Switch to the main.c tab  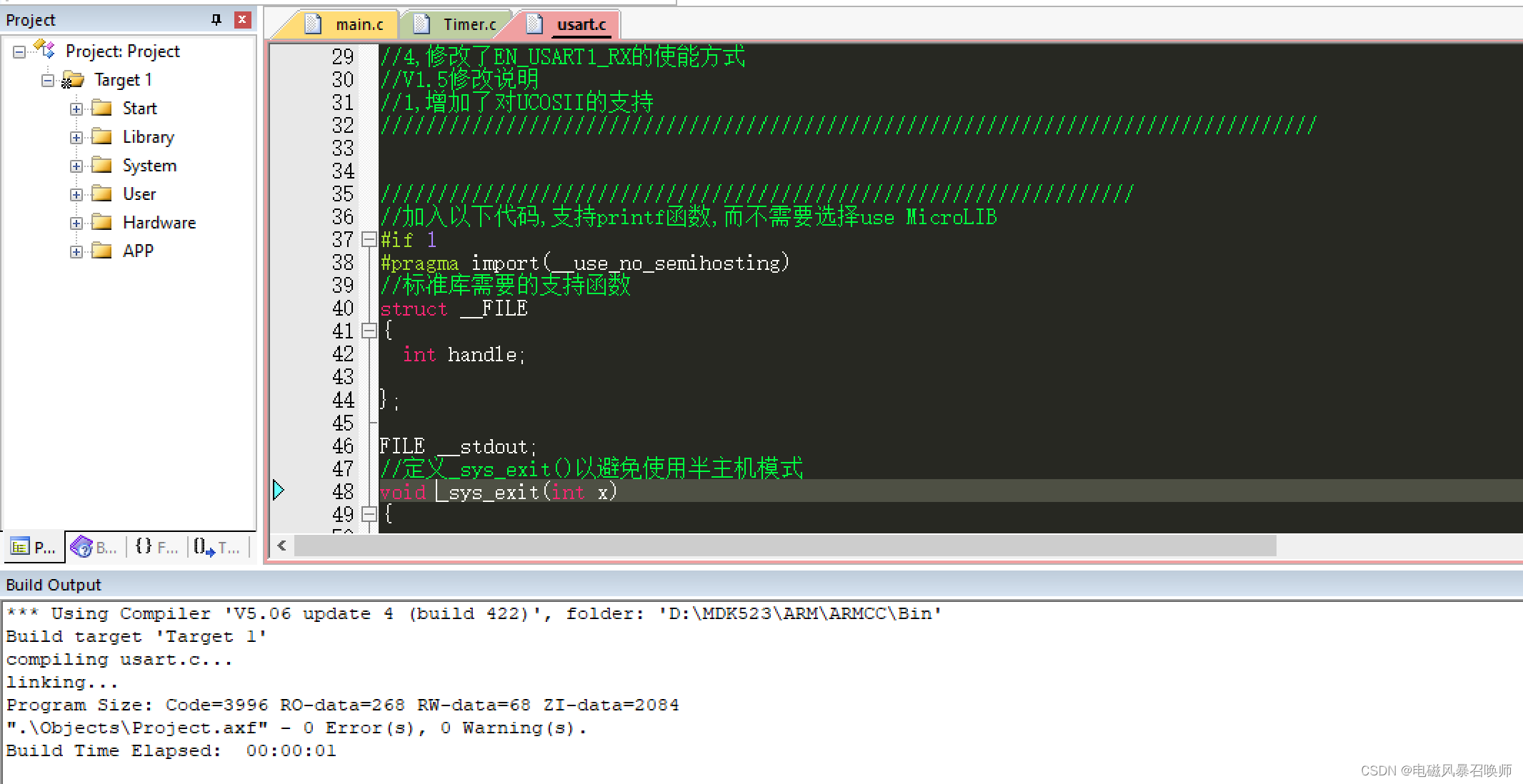click(x=359, y=24)
